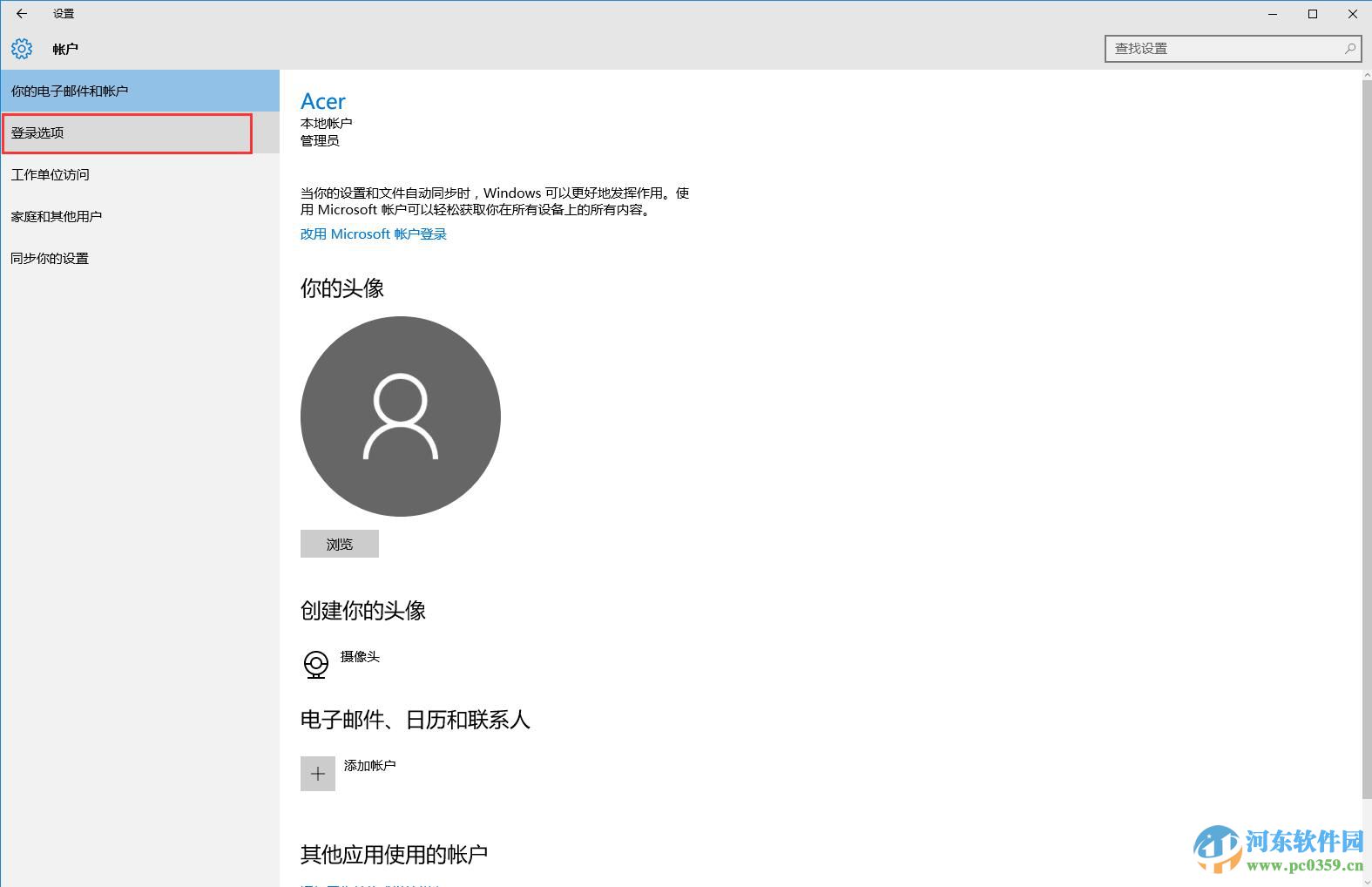Click the 你的头像 heading
1372x887 pixels.
point(342,288)
